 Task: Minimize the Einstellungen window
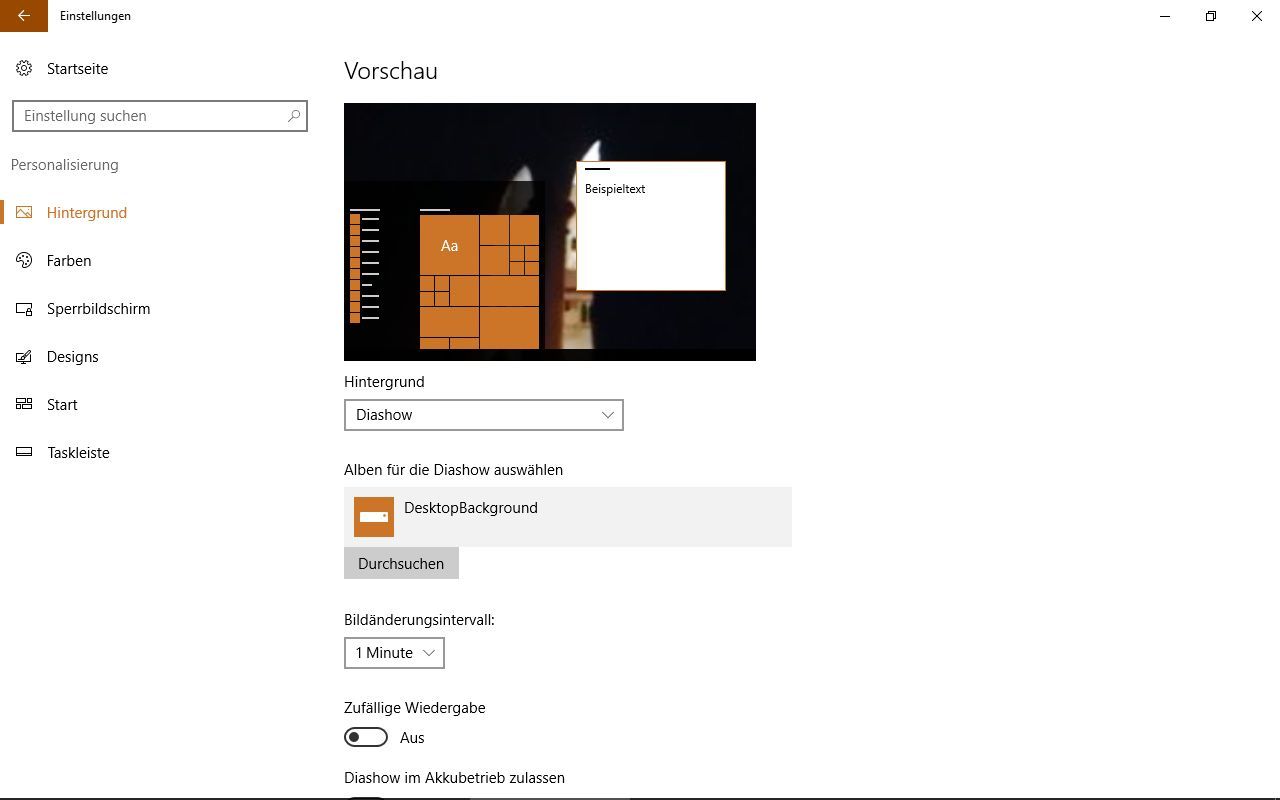[x=1165, y=16]
